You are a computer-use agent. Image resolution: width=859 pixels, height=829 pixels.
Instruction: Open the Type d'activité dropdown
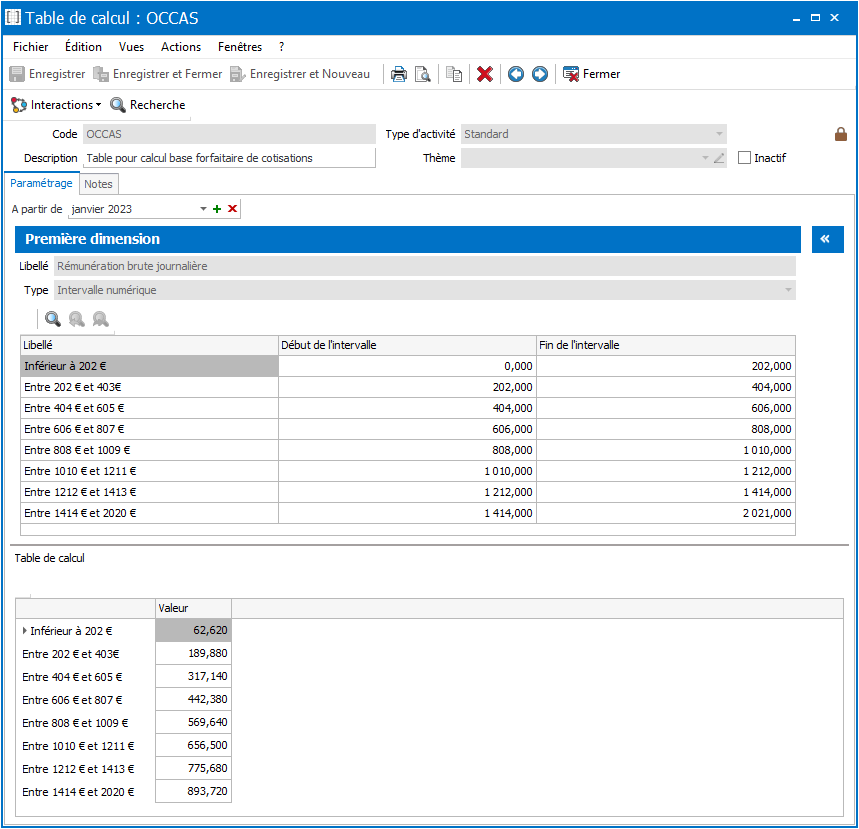coord(719,134)
